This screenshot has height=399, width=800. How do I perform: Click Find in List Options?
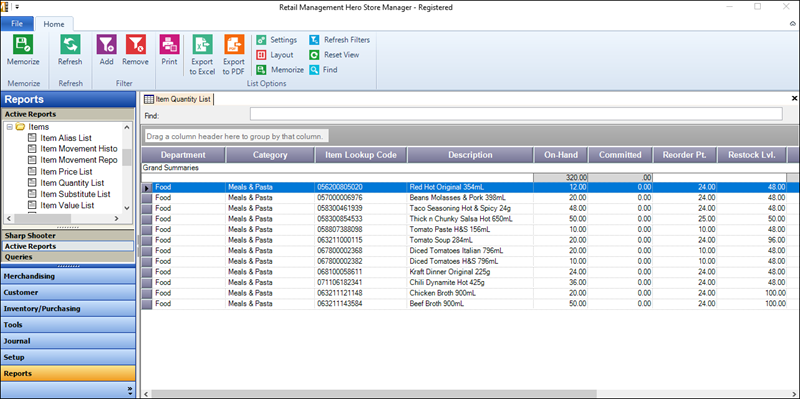pos(323,69)
